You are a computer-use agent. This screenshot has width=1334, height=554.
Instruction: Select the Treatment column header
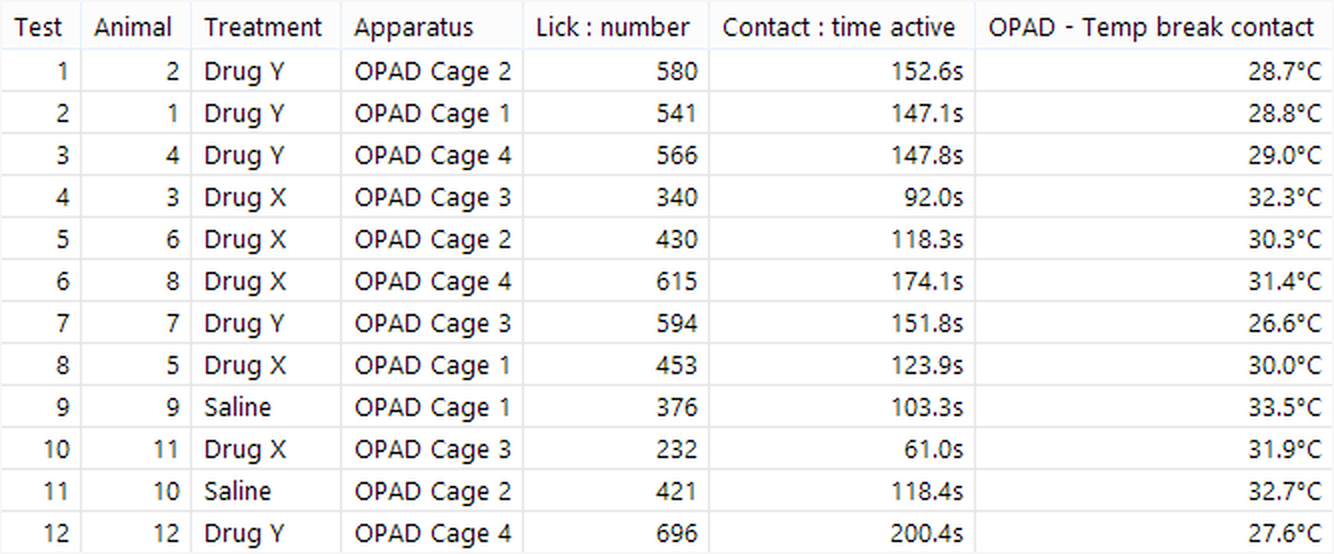[263, 27]
